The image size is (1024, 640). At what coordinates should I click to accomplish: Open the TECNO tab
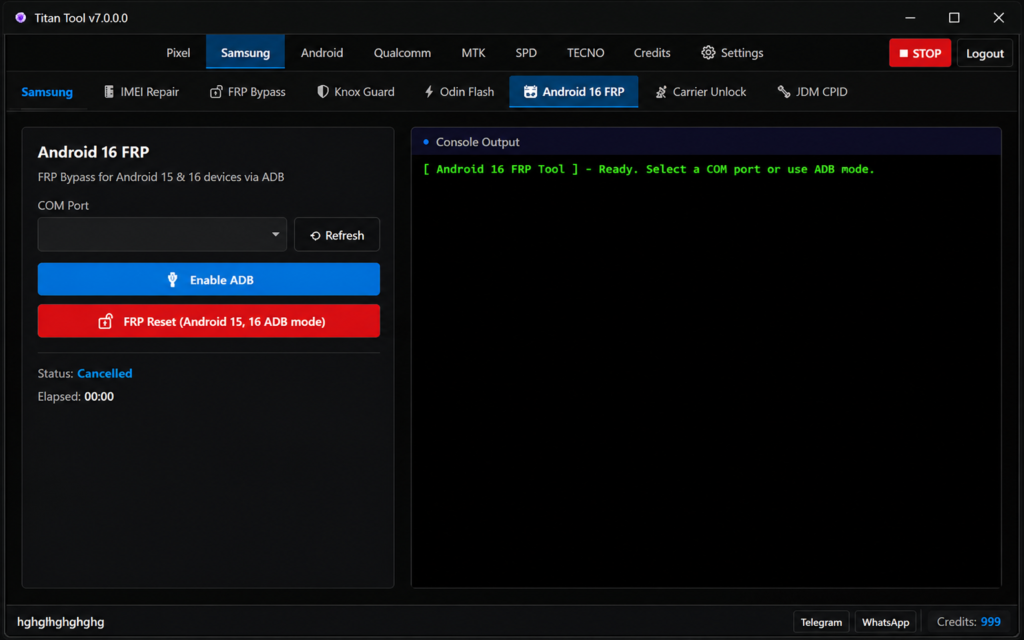(x=586, y=53)
